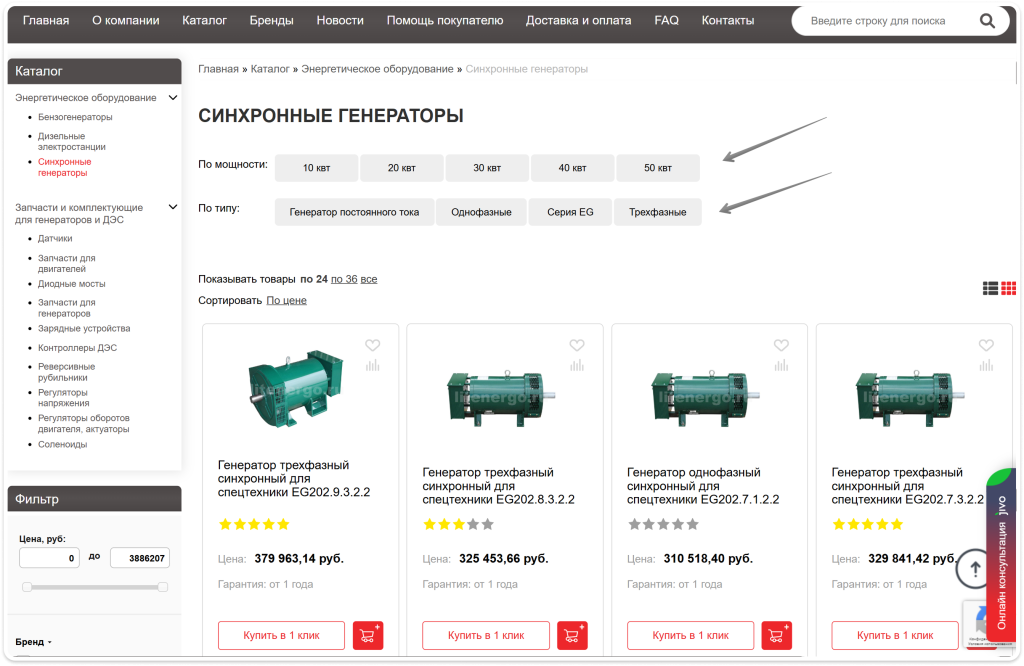The height and width of the screenshot is (666, 1024).
Task: Toggle favorite heart on EG202.7.3.2.2 generator
Action: click(986, 345)
